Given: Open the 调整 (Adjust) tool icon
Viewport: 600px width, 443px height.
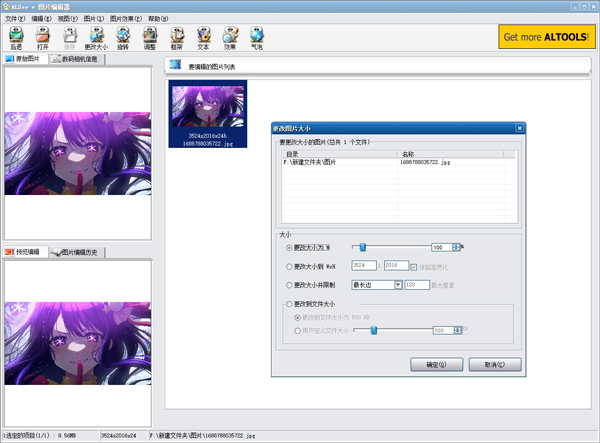Looking at the screenshot, I should click(150, 37).
